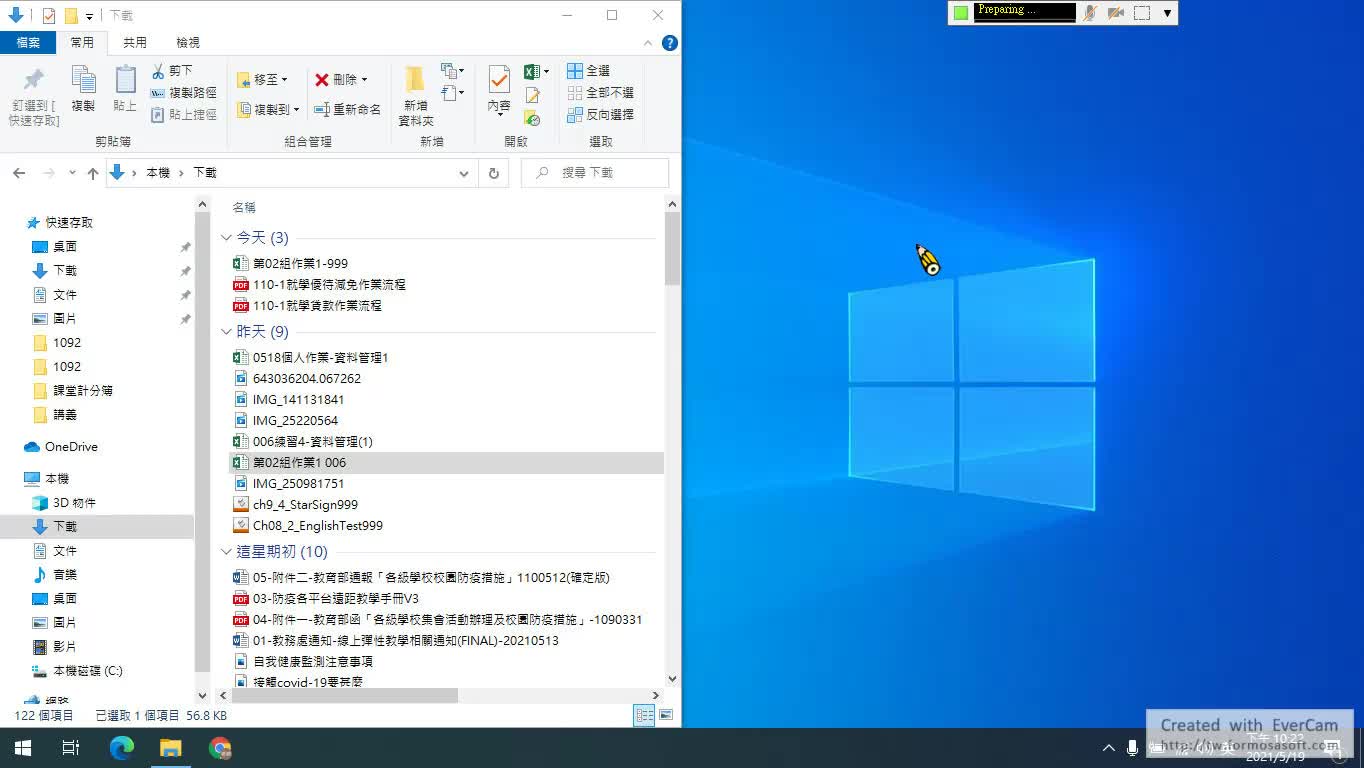
Task: Click the 釘選到快速存取 pin icon
Action: coord(34,80)
